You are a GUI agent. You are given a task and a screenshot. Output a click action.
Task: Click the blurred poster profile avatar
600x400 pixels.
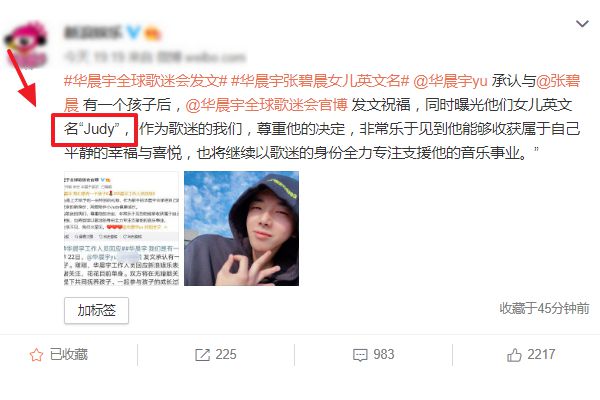point(26,44)
